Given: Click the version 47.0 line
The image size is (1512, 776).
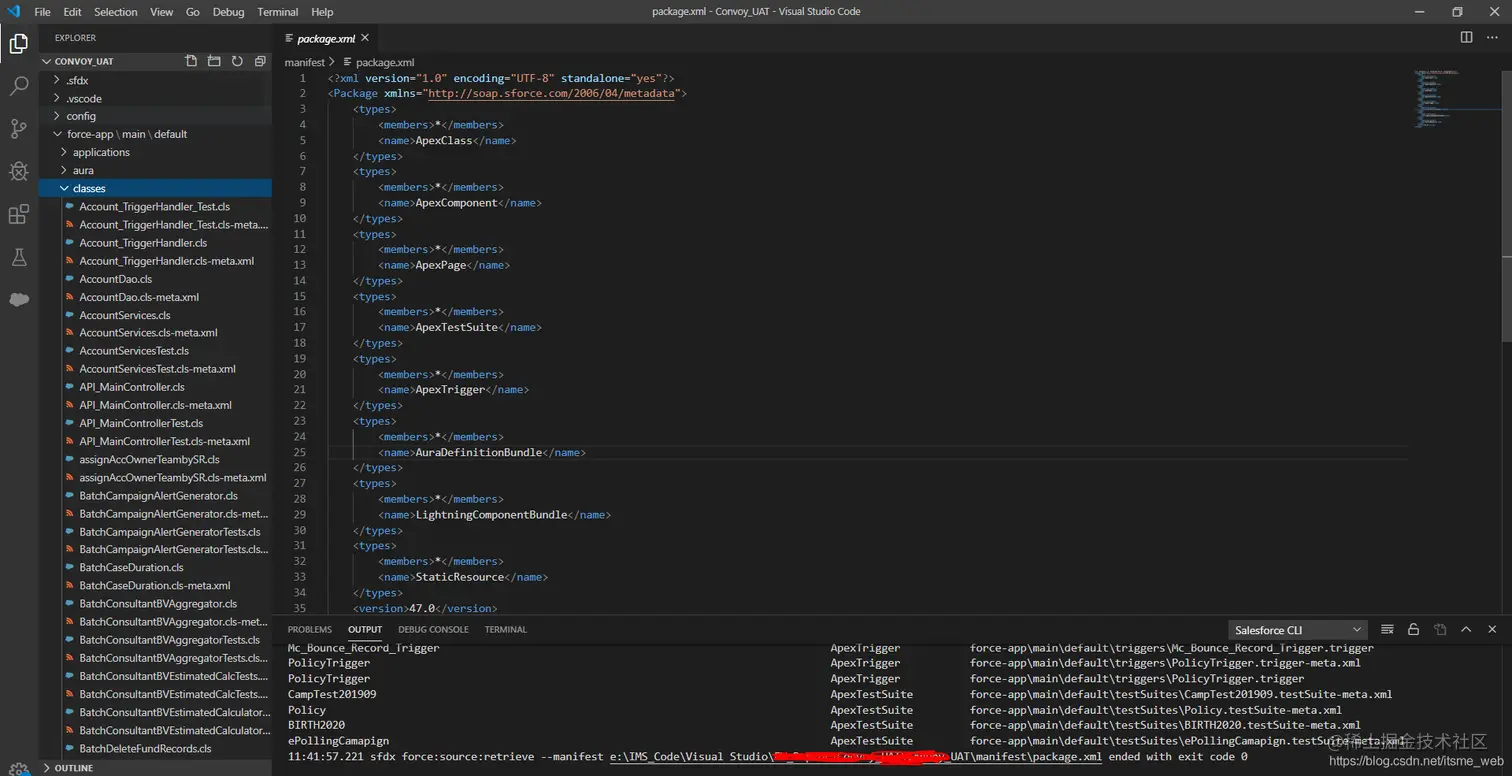Looking at the screenshot, I should click(425, 608).
